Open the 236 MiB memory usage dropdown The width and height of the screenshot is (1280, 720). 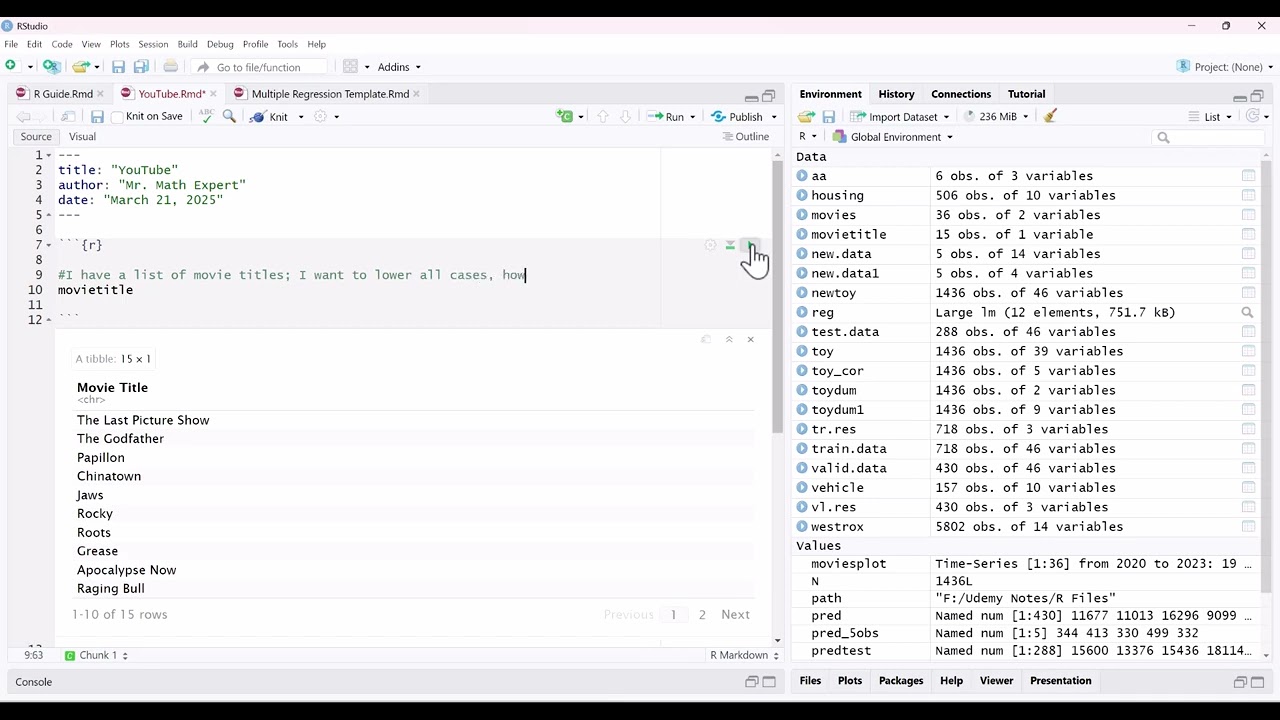click(x=996, y=117)
